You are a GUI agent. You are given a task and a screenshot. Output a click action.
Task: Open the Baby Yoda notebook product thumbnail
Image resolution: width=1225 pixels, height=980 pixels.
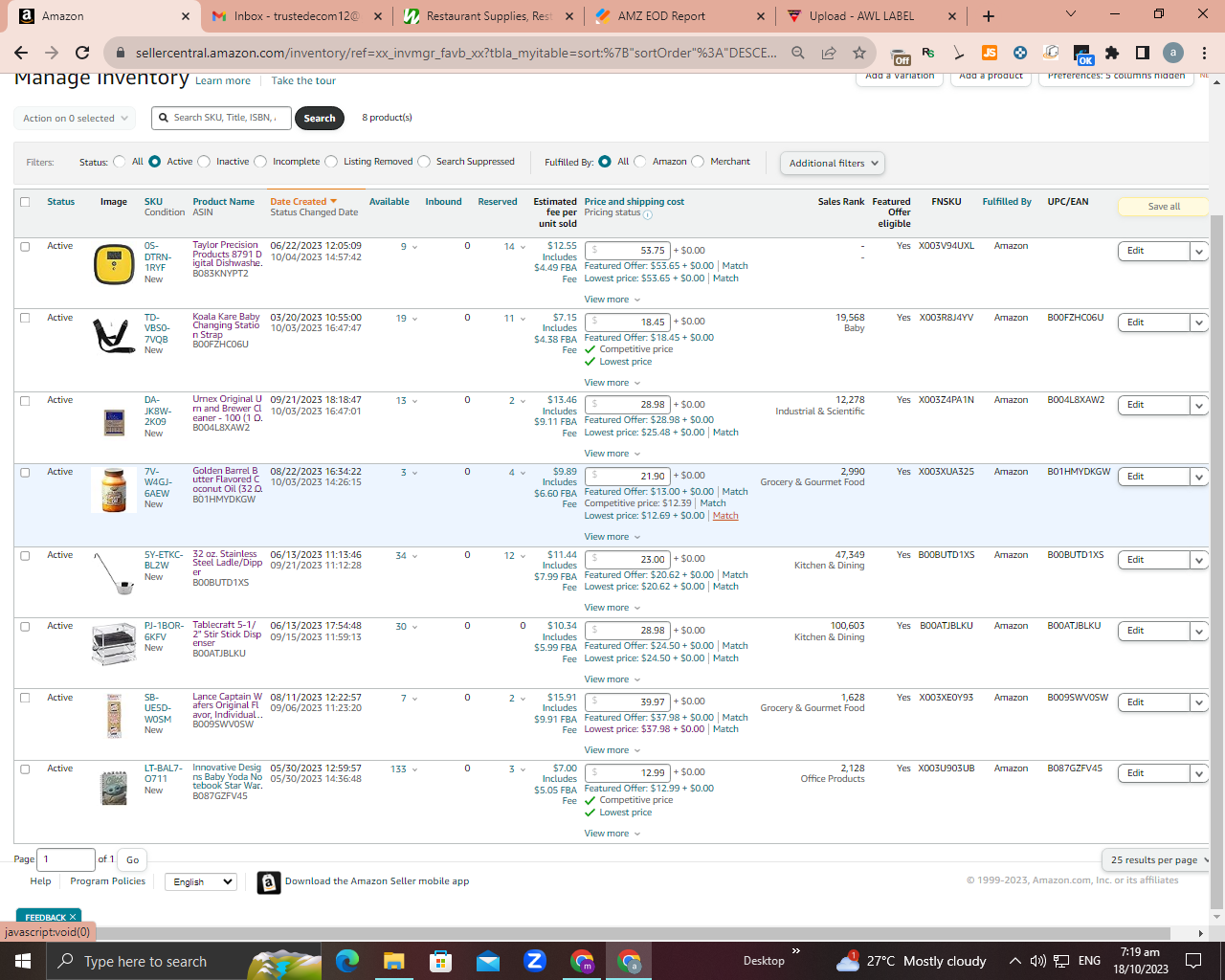tap(114, 788)
